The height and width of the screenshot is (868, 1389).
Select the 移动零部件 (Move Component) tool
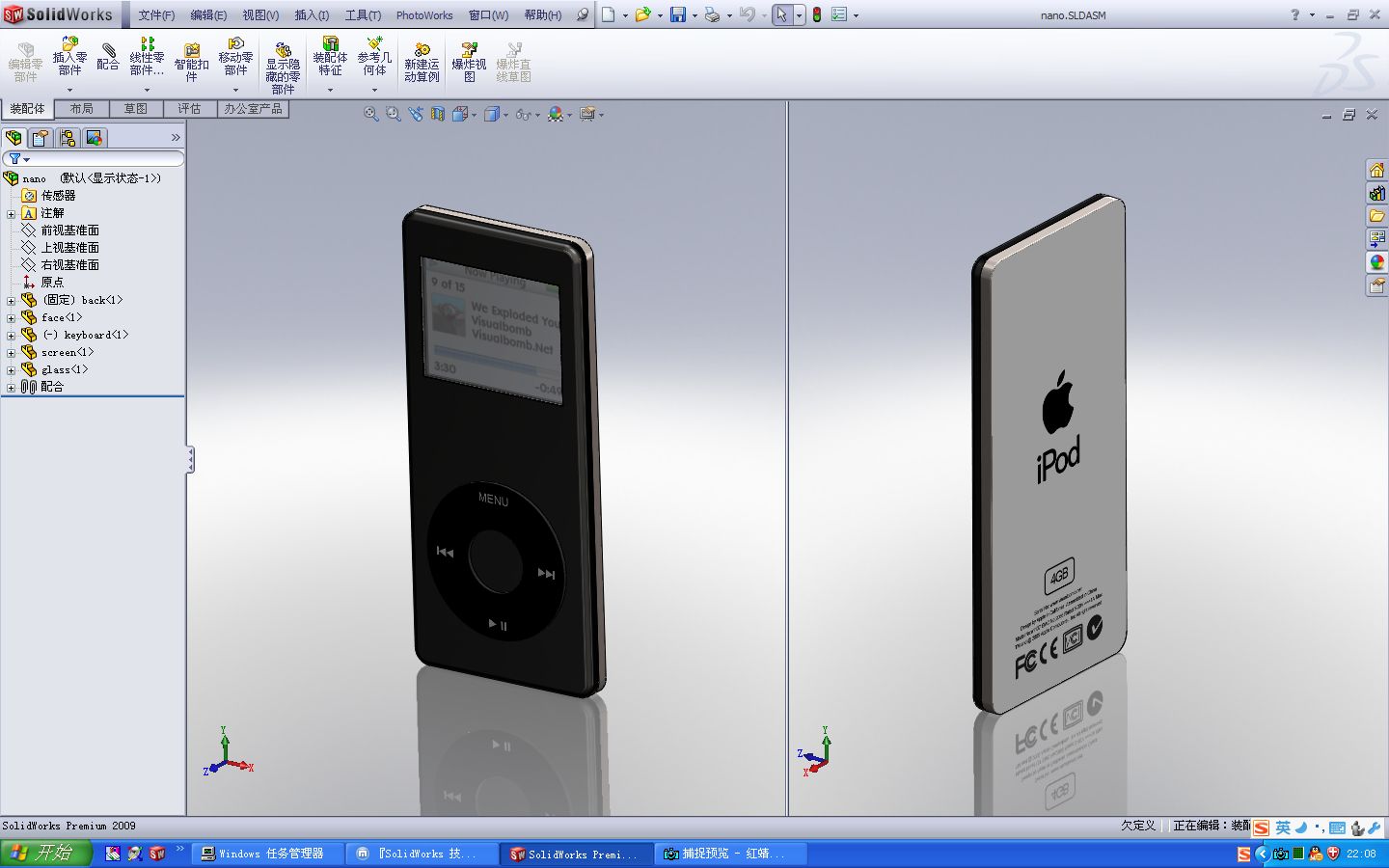pyautogui.click(x=235, y=56)
